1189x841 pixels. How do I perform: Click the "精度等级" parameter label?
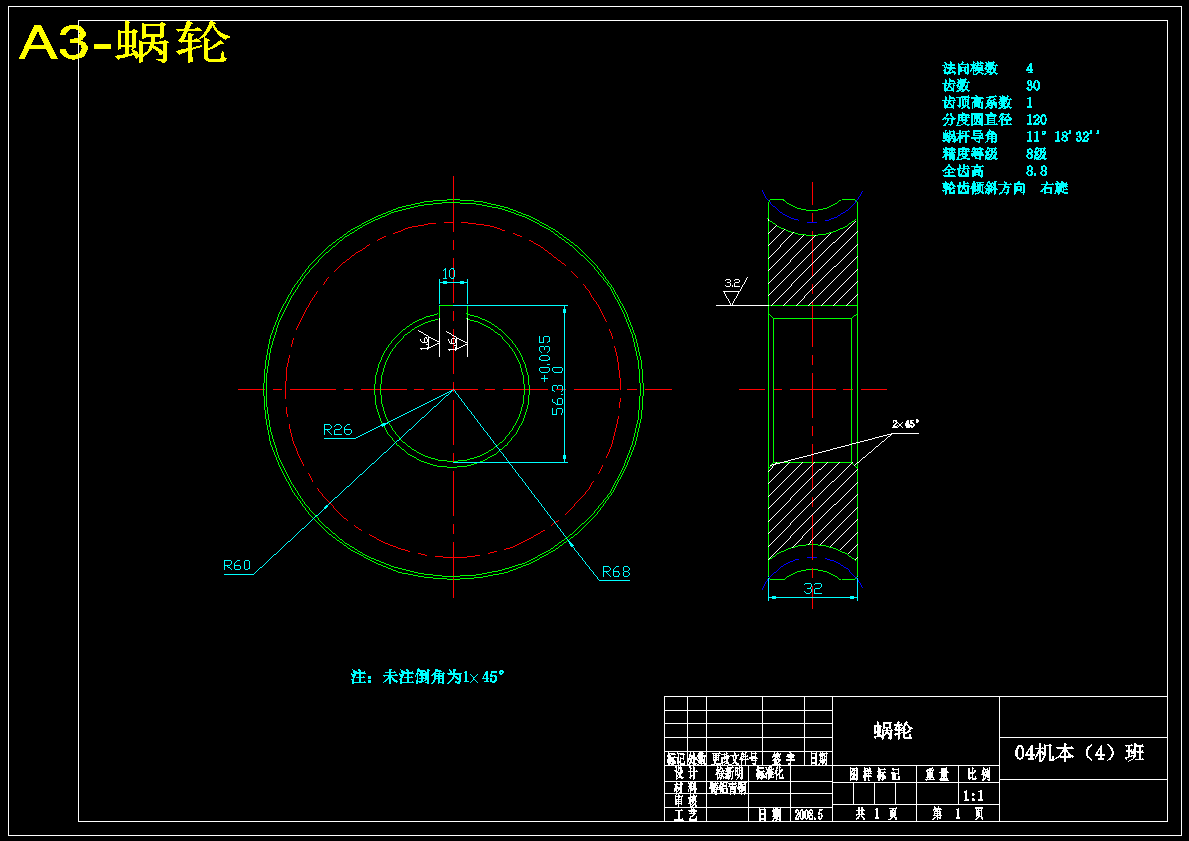(x=970, y=154)
